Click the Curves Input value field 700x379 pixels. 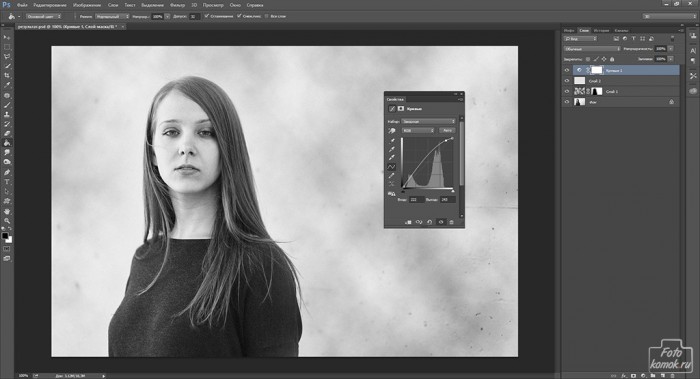416,200
